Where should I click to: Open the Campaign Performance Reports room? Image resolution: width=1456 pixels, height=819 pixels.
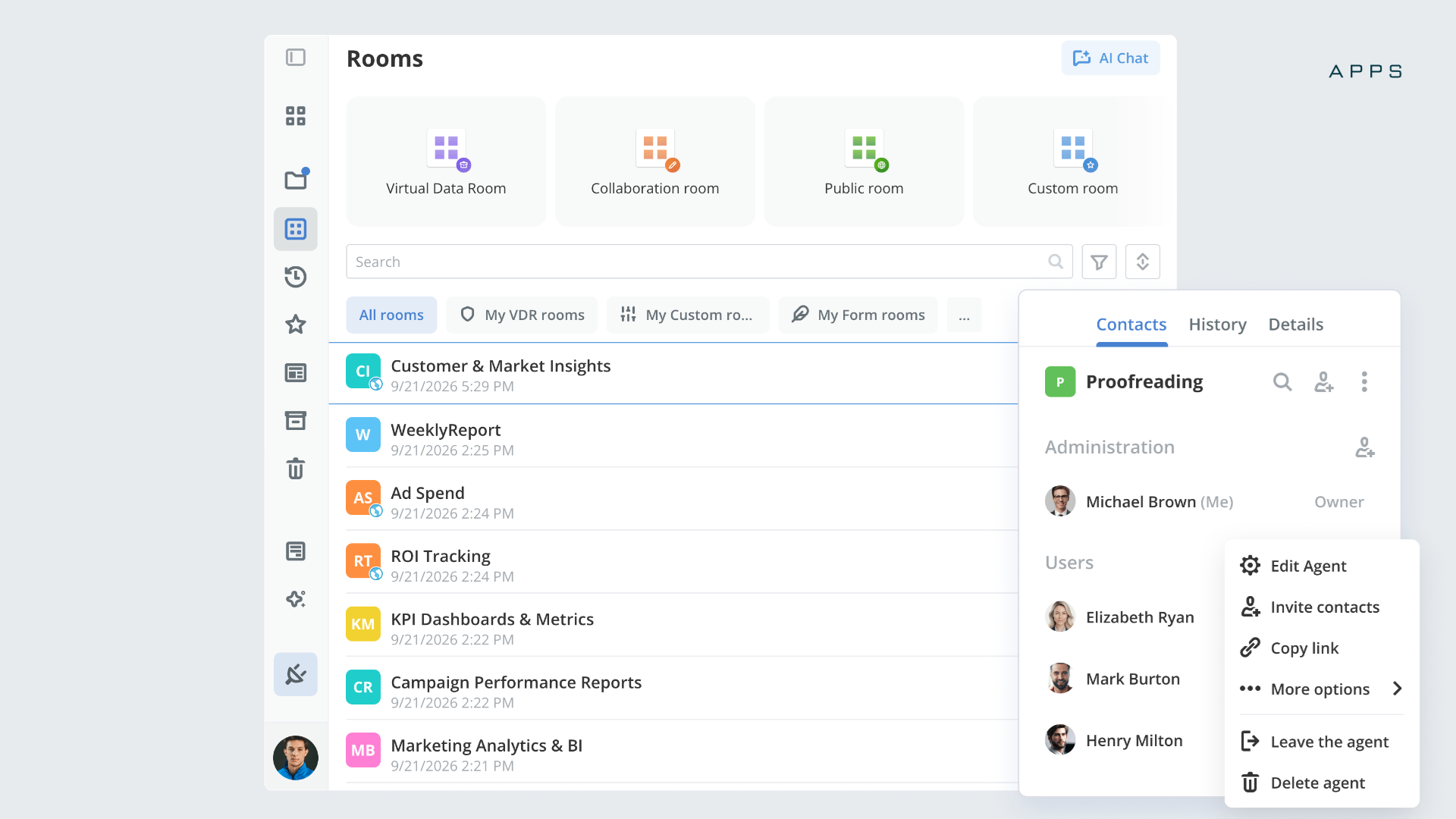point(673,688)
